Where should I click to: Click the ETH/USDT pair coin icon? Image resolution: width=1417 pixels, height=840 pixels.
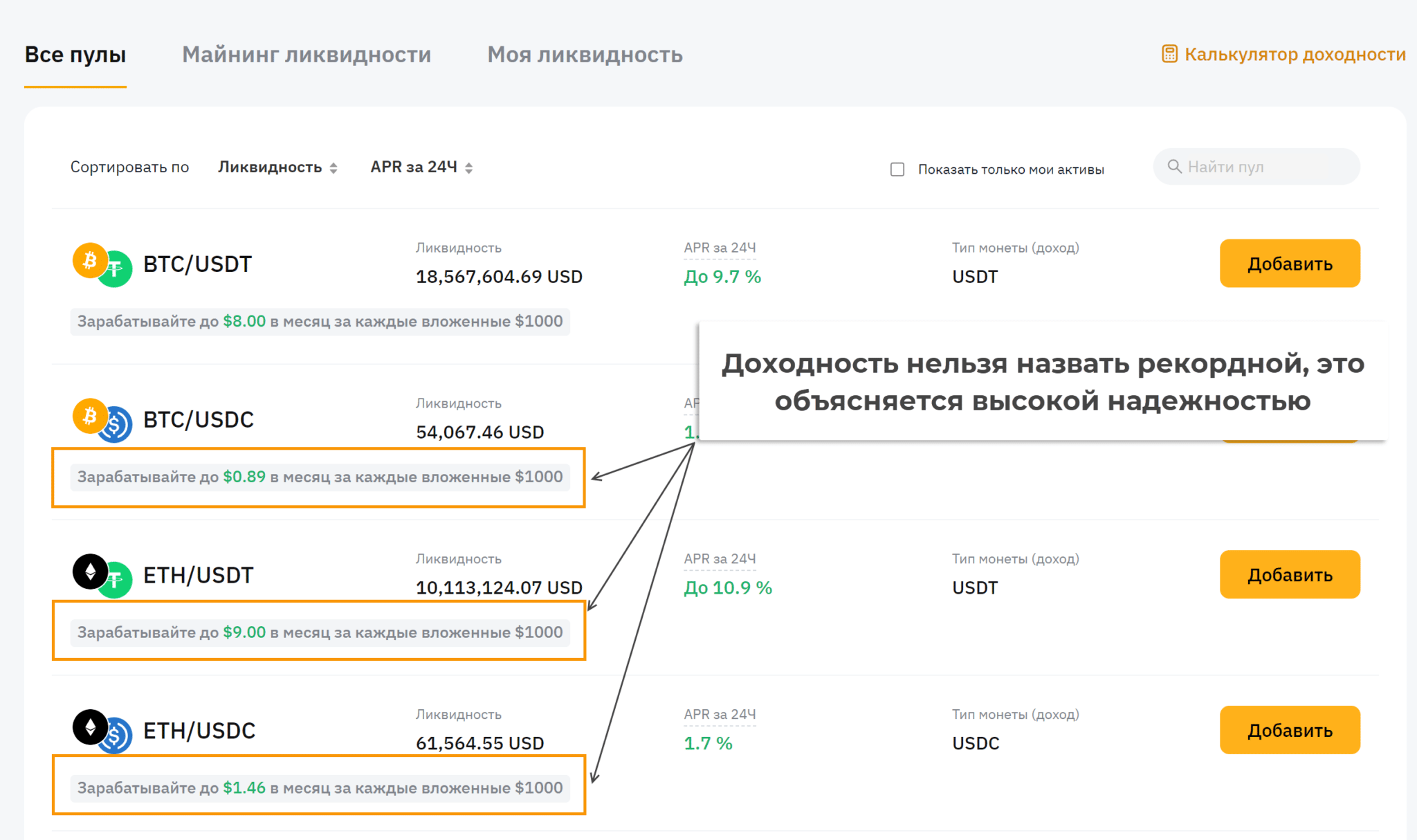click(102, 576)
